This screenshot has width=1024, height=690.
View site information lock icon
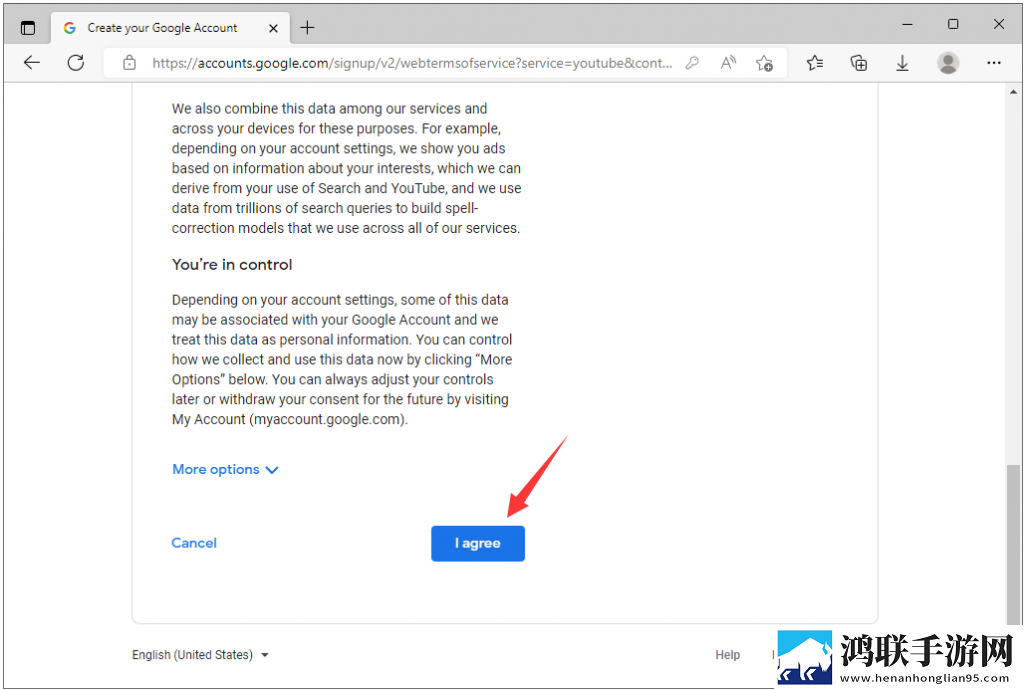coord(129,63)
